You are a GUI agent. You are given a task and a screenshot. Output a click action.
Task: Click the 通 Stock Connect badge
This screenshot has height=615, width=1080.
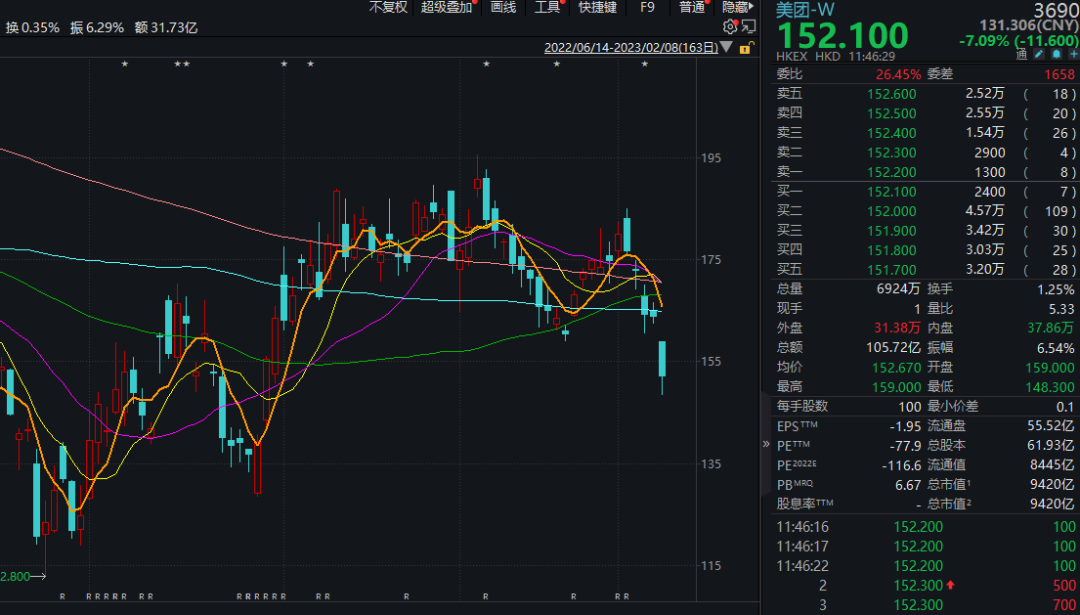(1021, 55)
